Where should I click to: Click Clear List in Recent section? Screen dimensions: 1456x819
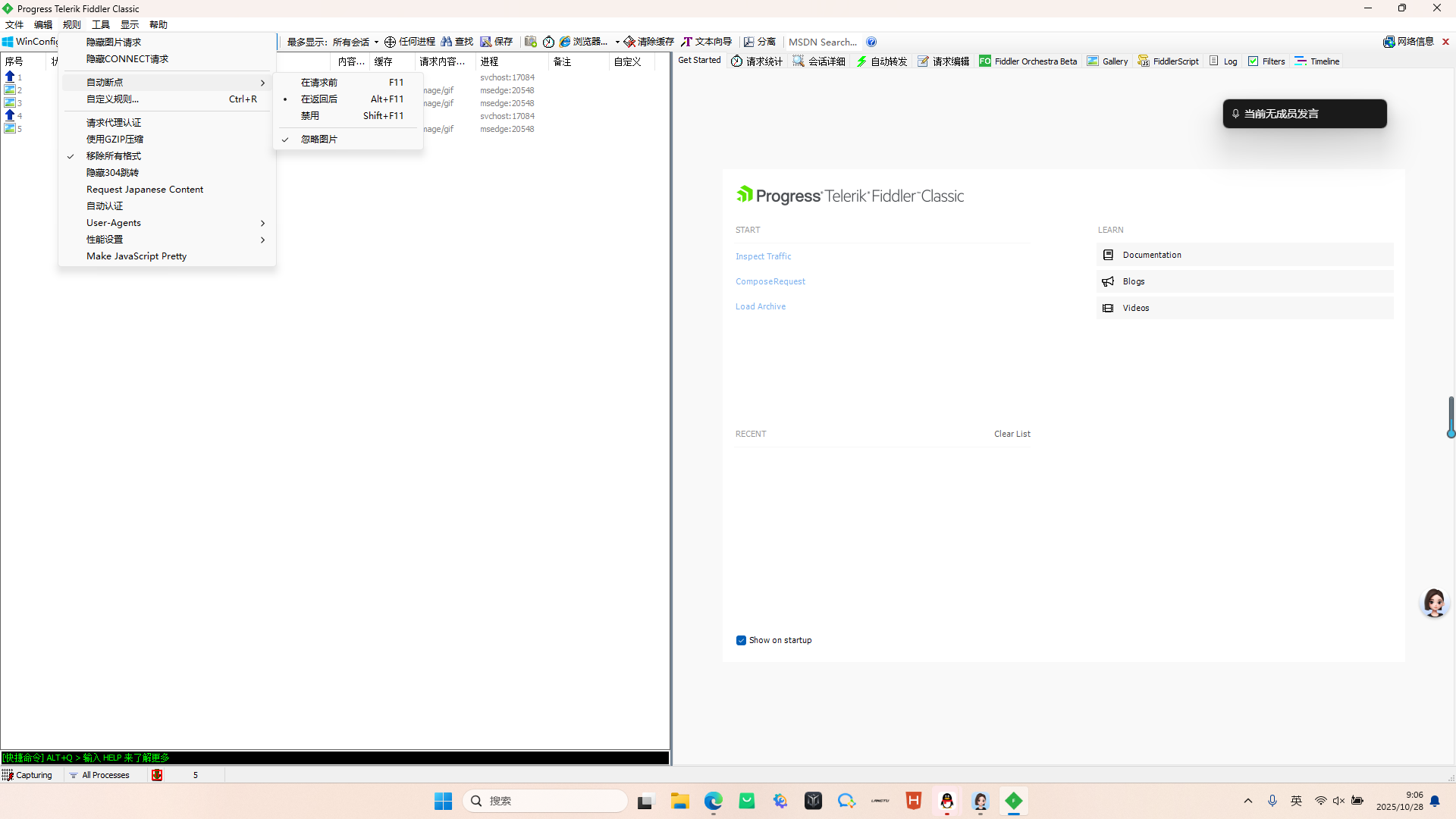[x=1012, y=434]
